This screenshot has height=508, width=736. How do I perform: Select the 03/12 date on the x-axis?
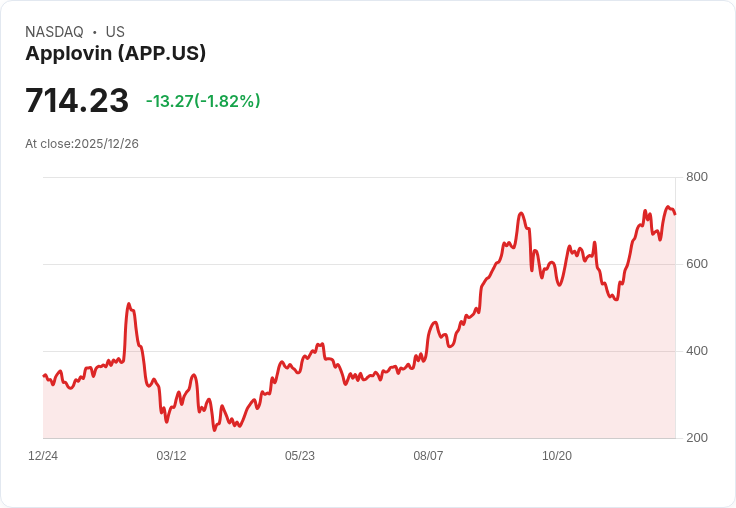click(171, 456)
